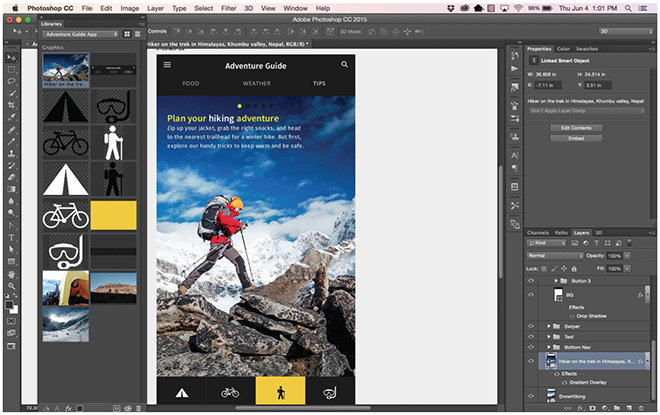Hide the Snowhiking layer

[x=531, y=396]
